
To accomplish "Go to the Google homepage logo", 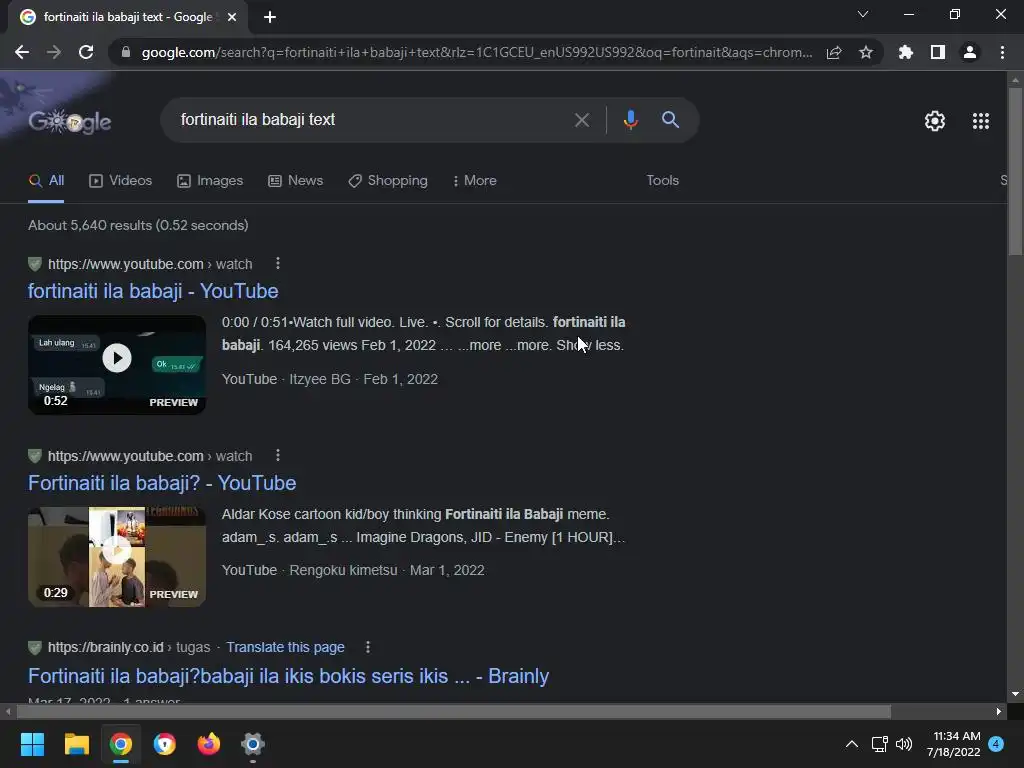I will (70, 121).
